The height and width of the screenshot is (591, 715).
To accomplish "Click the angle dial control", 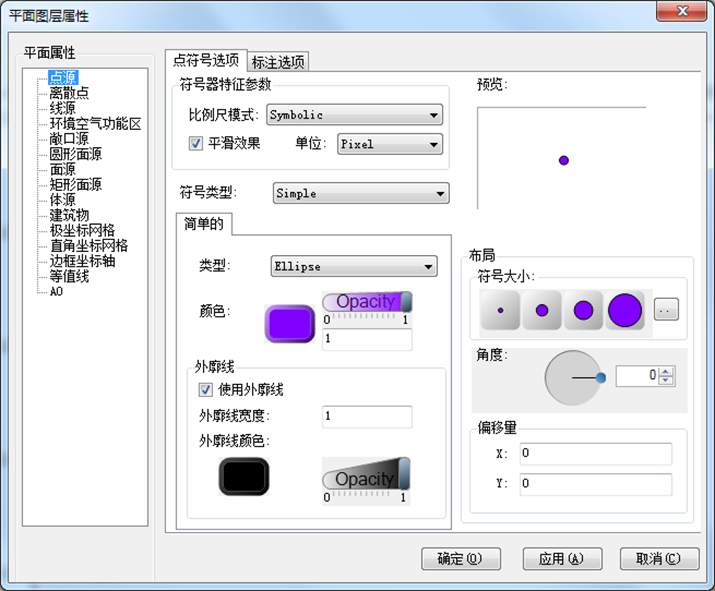I will click(574, 377).
